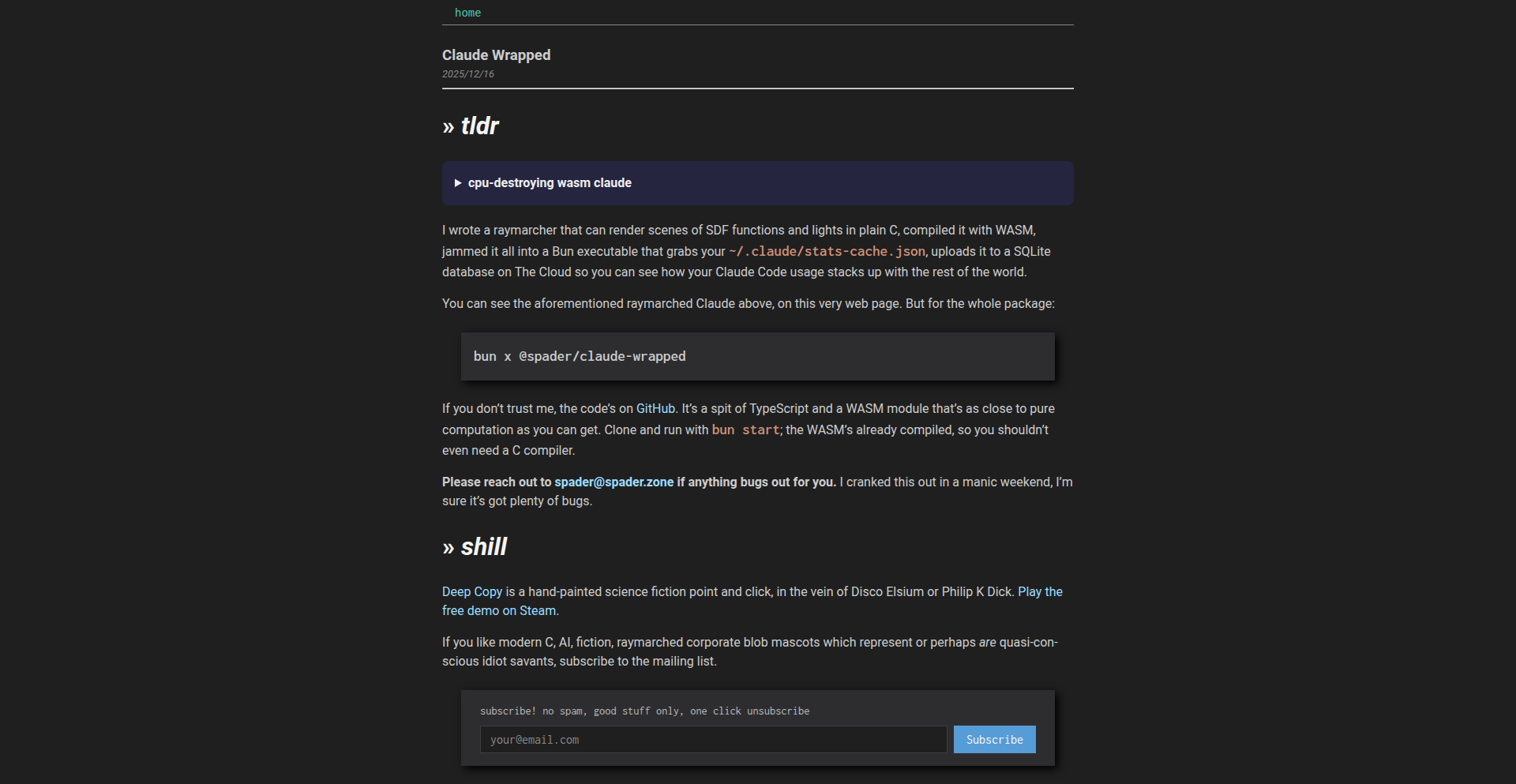Open the Deep Copy link
The width and height of the screenshot is (1516, 784).
472,592
